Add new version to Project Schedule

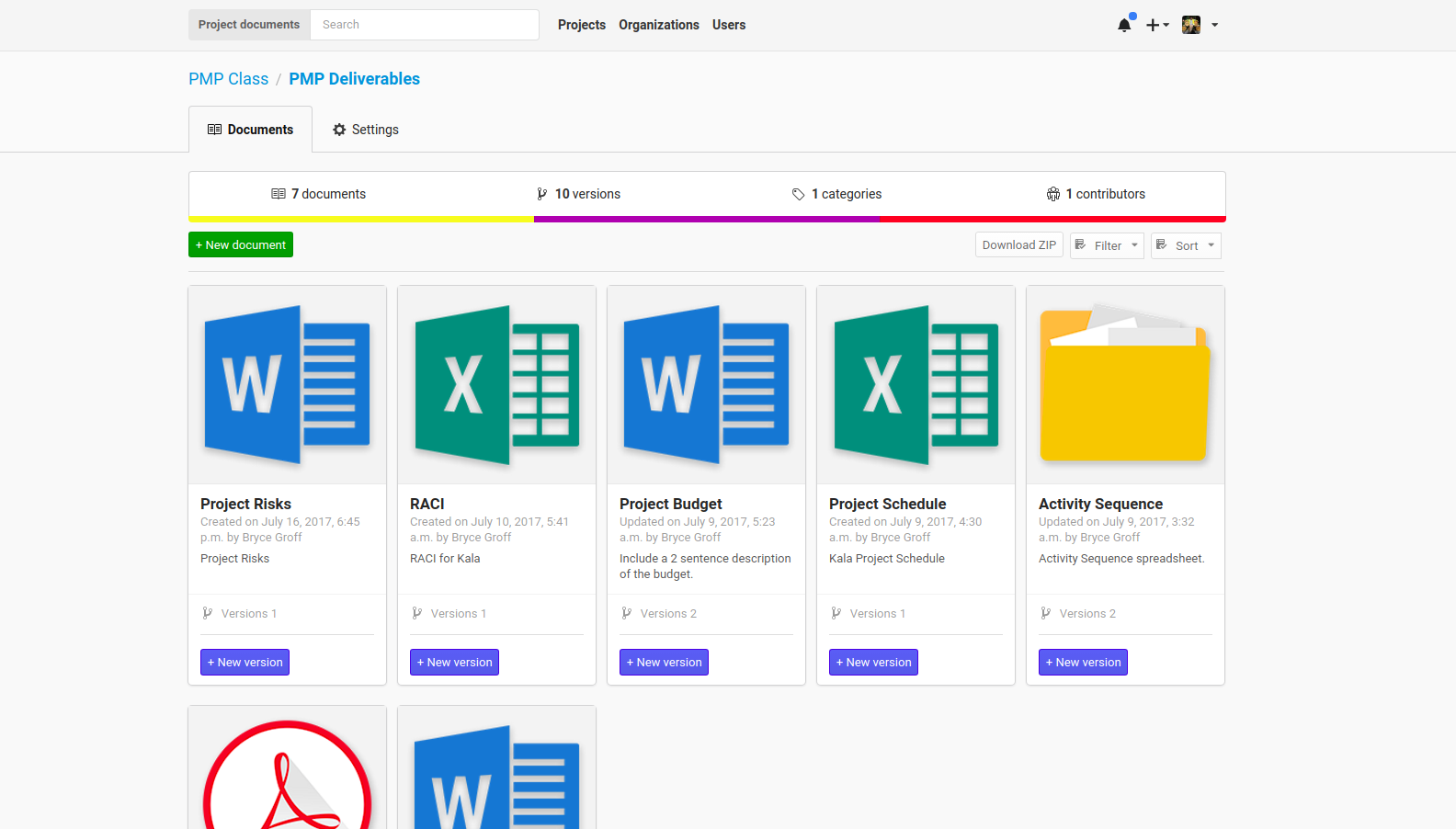click(873, 663)
